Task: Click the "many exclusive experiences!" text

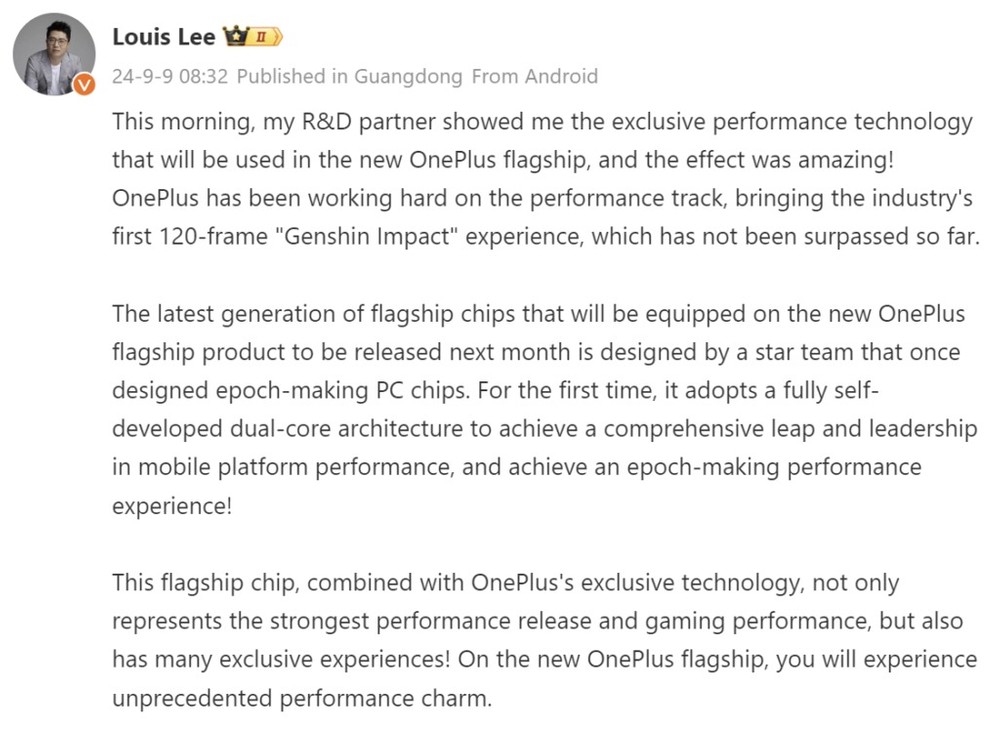Action: (271, 659)
